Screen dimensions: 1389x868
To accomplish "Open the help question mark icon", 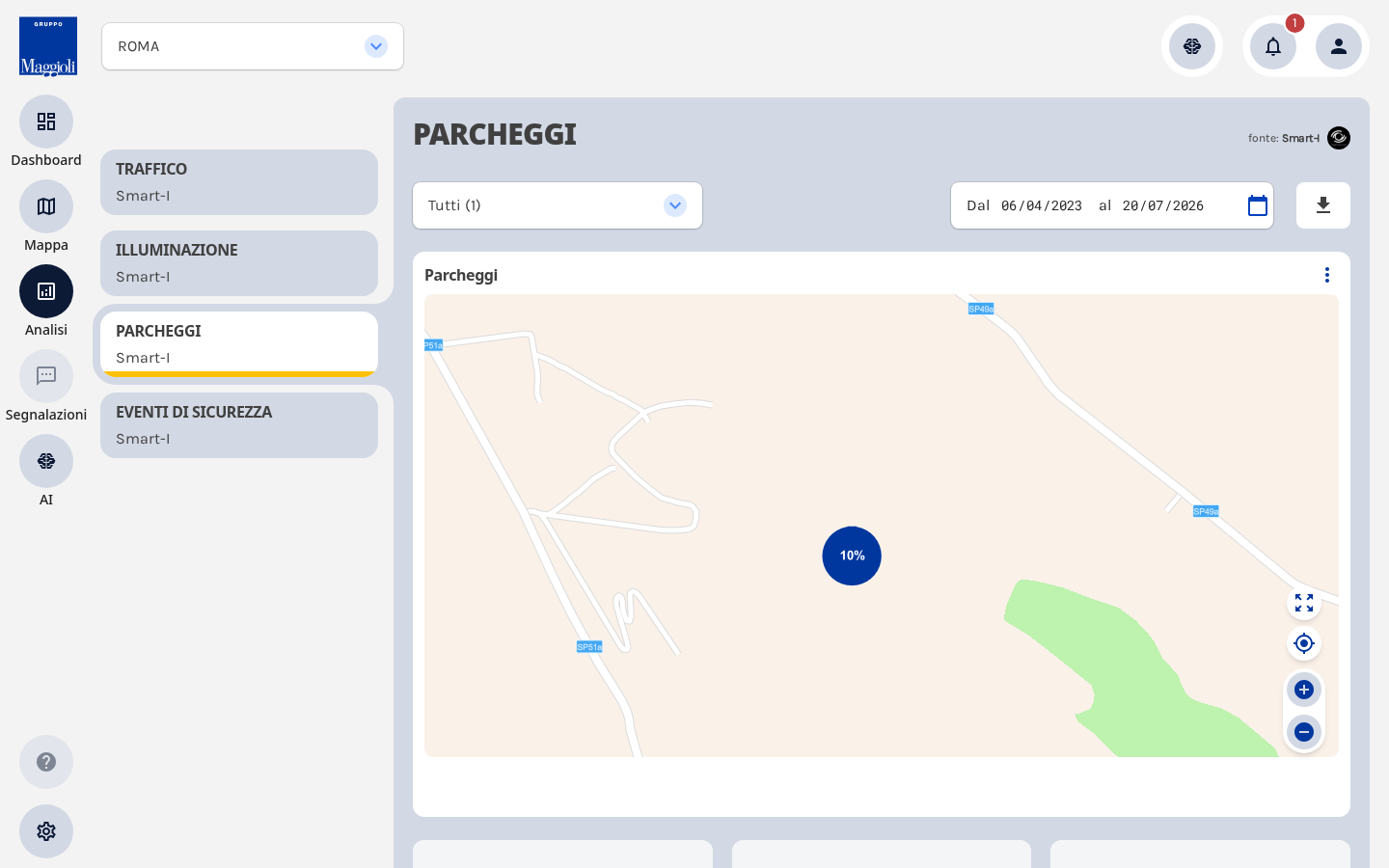I will [x=46, y=762].
